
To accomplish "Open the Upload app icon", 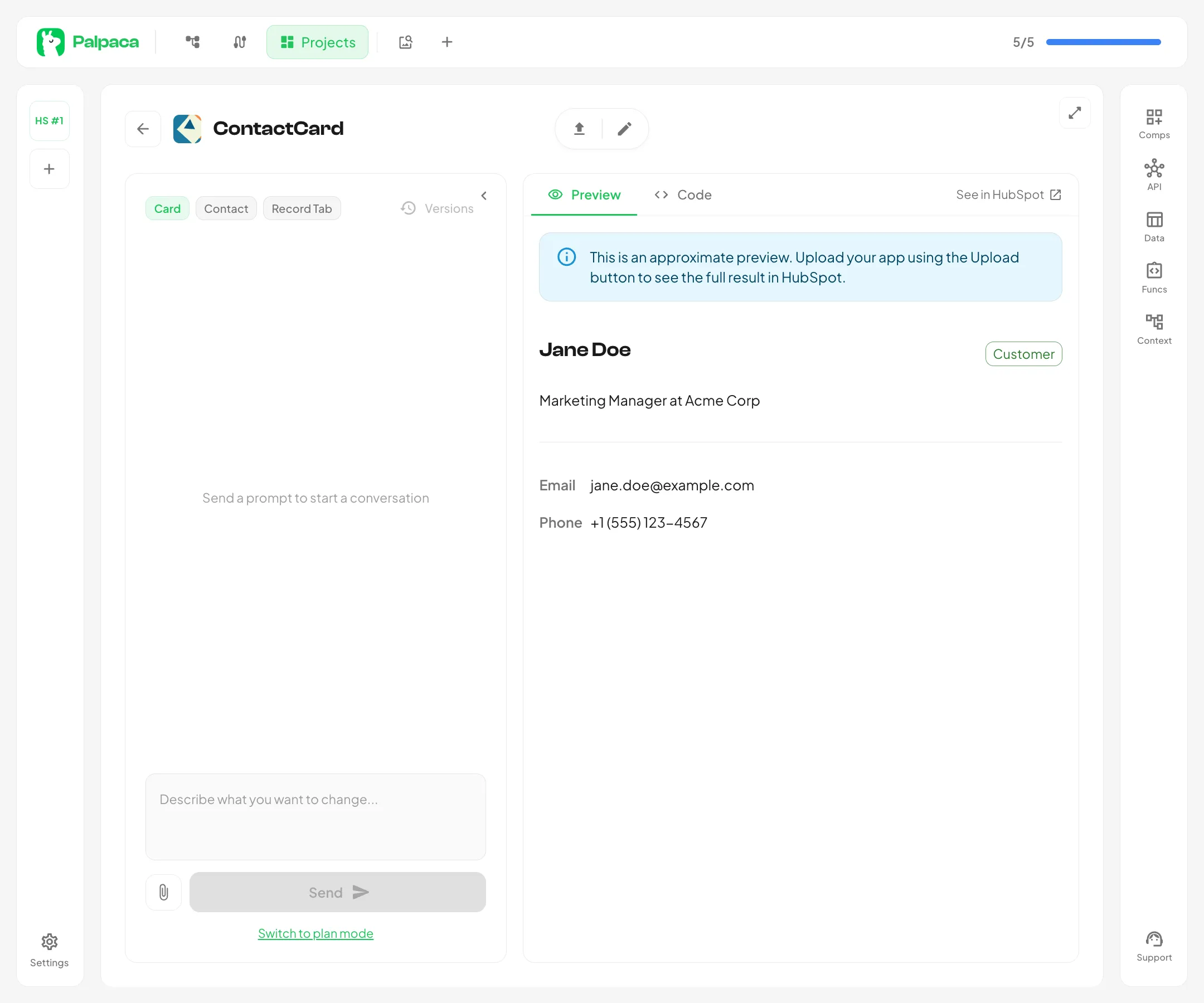I will point(579,128).
